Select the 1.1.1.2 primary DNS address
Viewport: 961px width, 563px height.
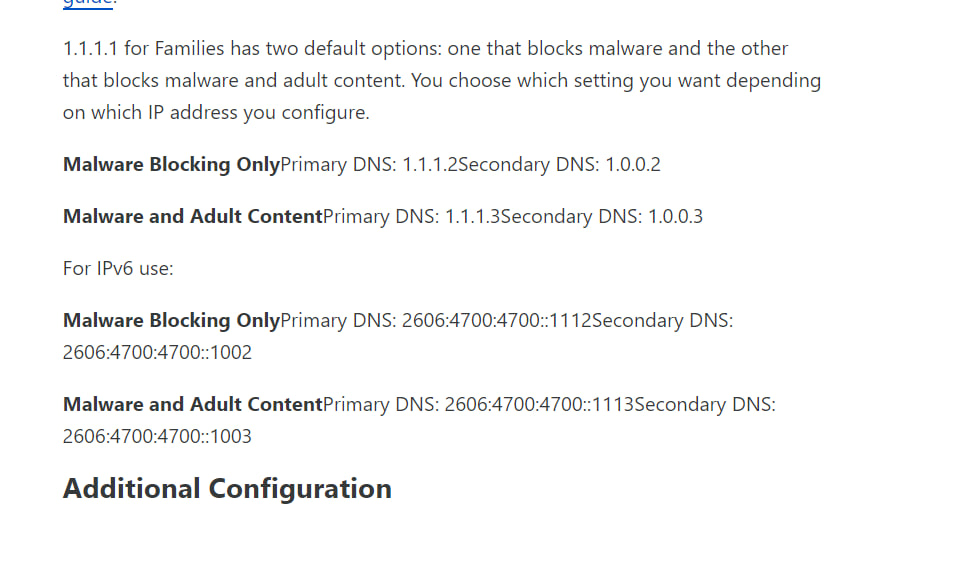tap(430, 165)
